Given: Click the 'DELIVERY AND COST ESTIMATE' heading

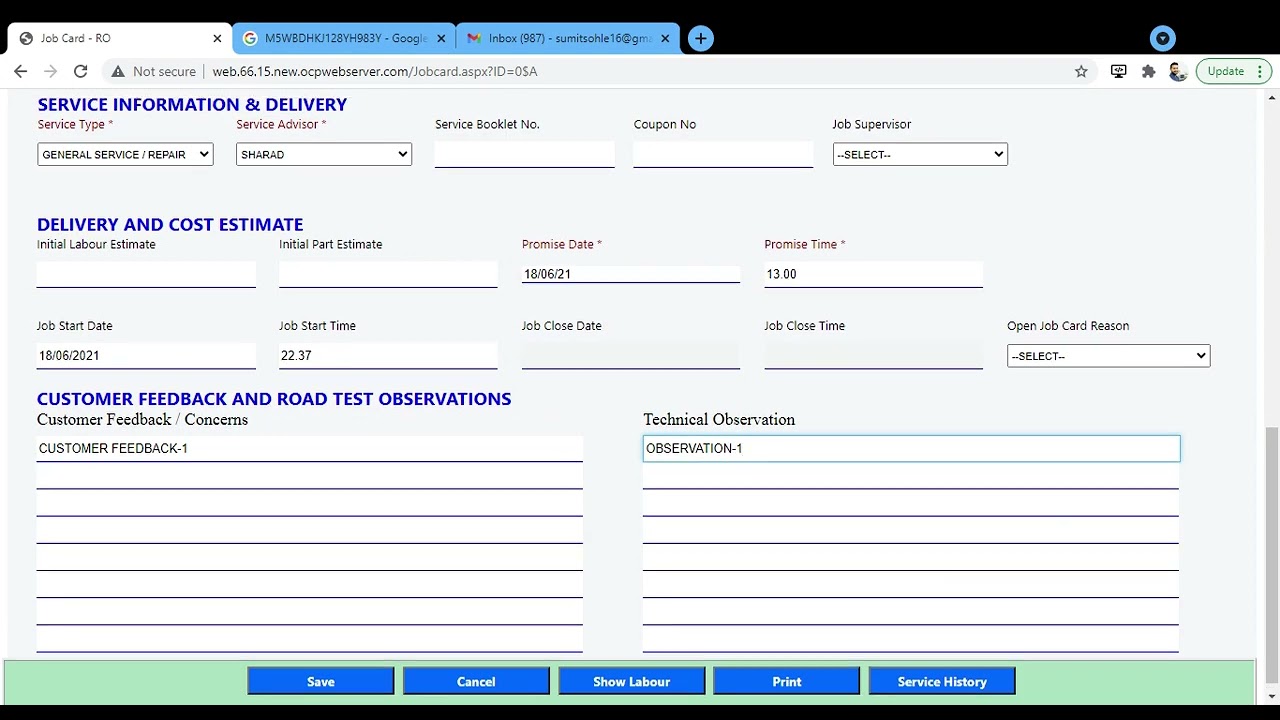Looking at the screenshot, I should (170, 224).
